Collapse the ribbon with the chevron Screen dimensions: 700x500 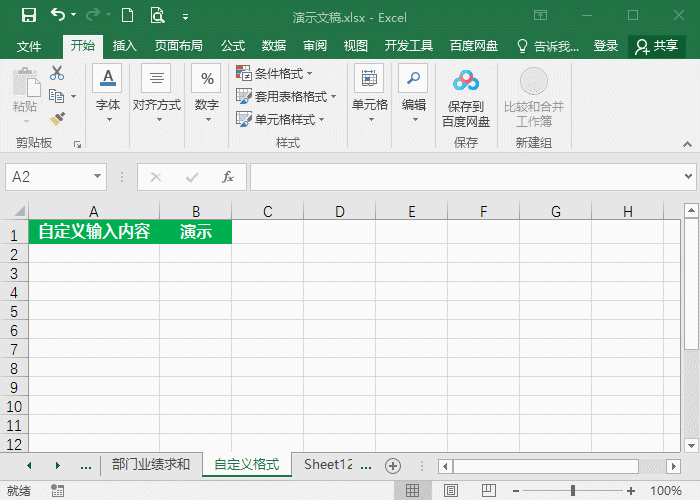coord(688,144)
